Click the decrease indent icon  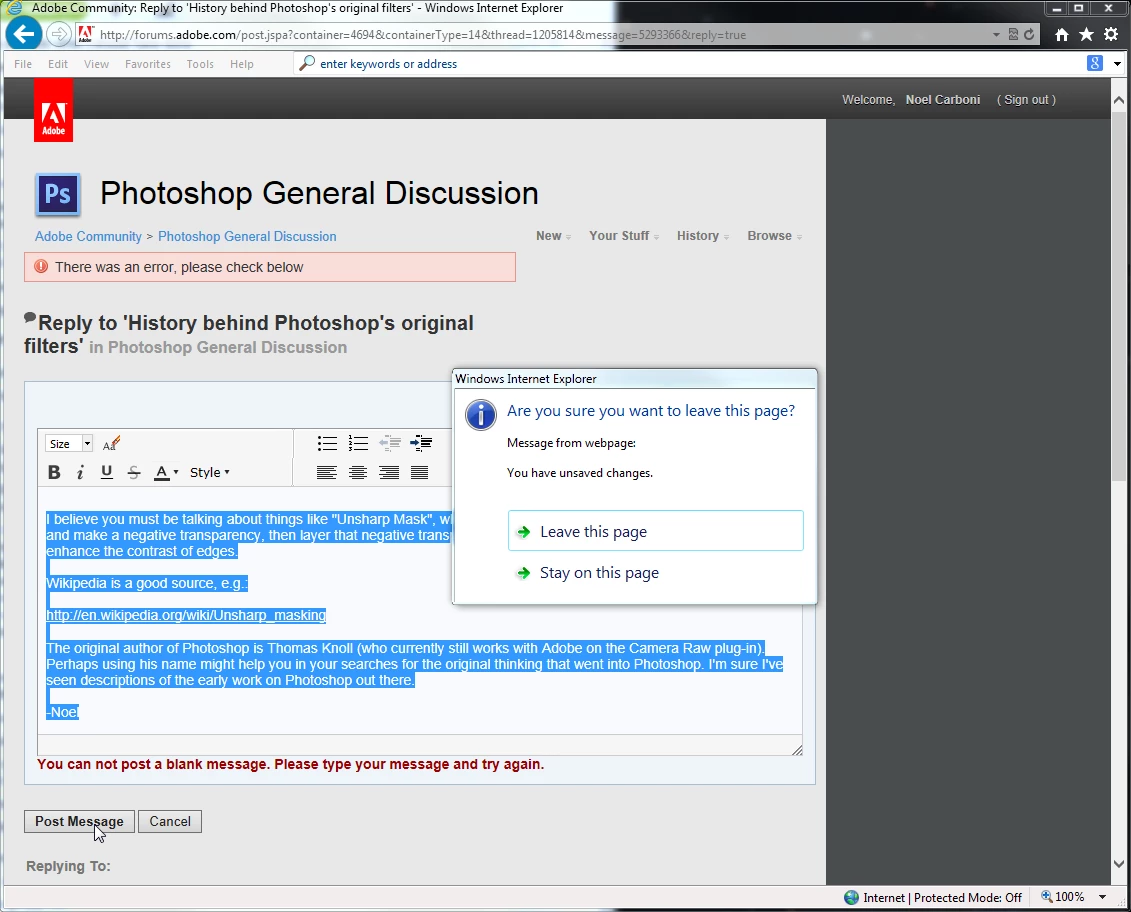[x=390, y=443]
